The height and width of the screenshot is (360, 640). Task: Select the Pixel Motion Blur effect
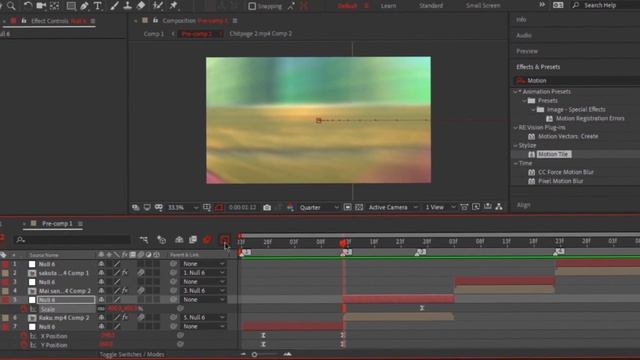point(560,181)
